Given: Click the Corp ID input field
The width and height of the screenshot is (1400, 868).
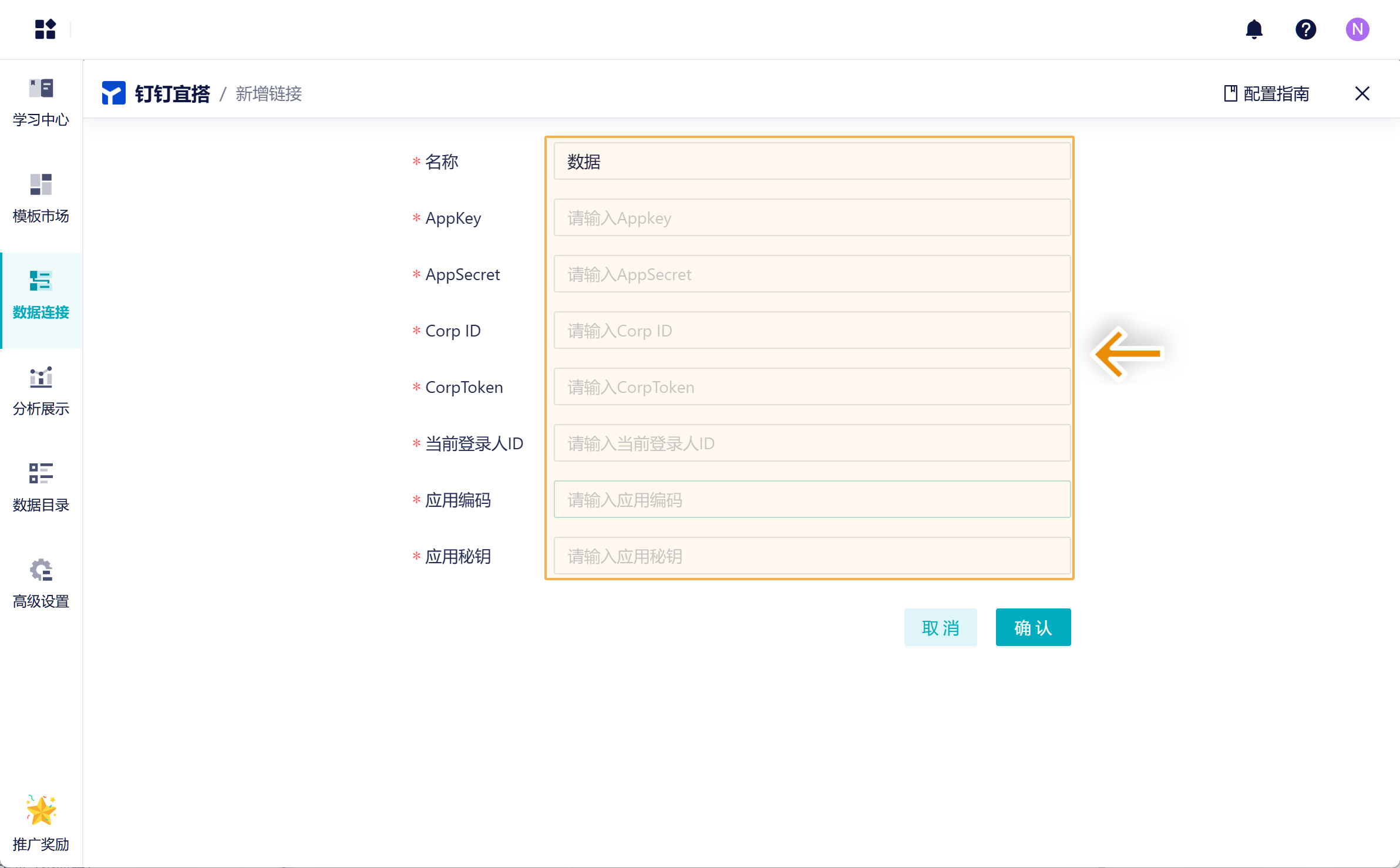Looking at the screenshot, I should tap(812, 331).
